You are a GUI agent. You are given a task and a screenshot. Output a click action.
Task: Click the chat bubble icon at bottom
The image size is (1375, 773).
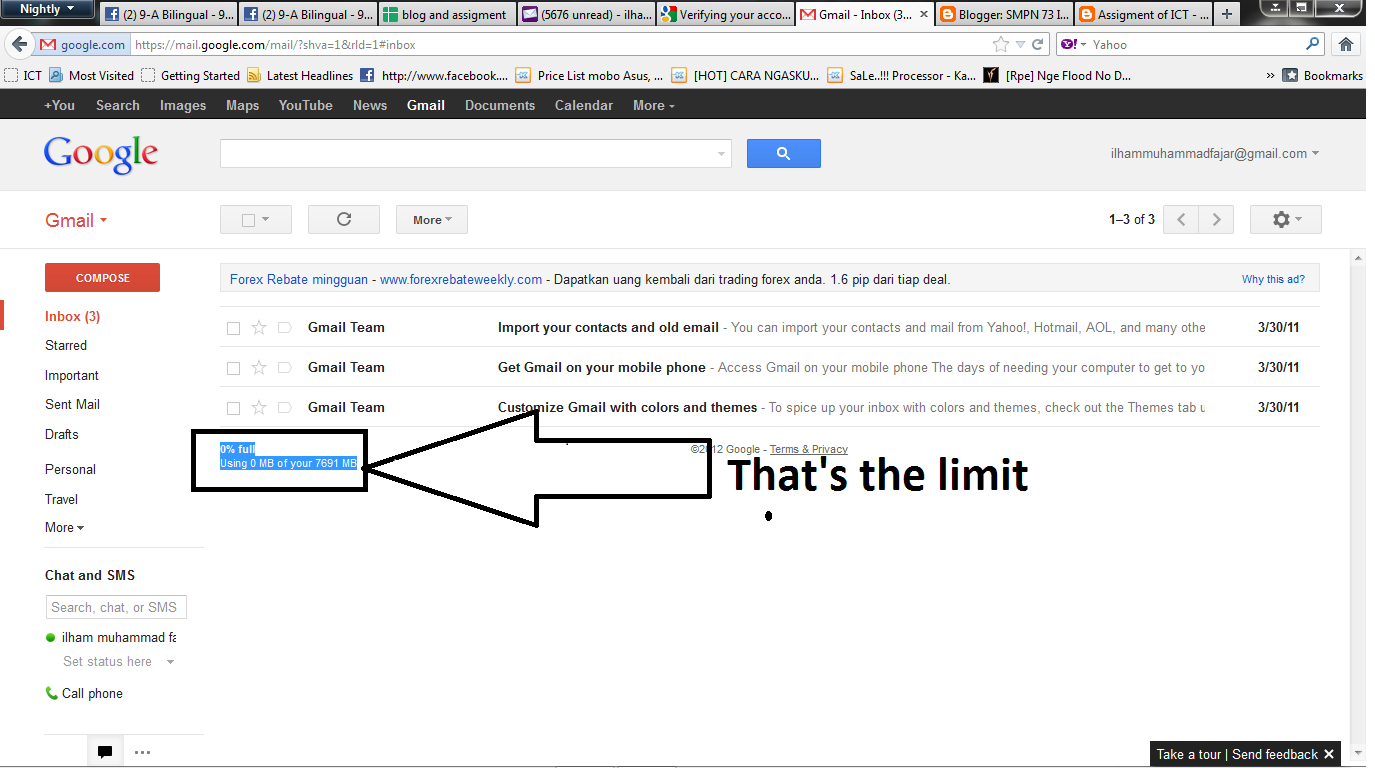pyautogui.click(x=104, y=752)
